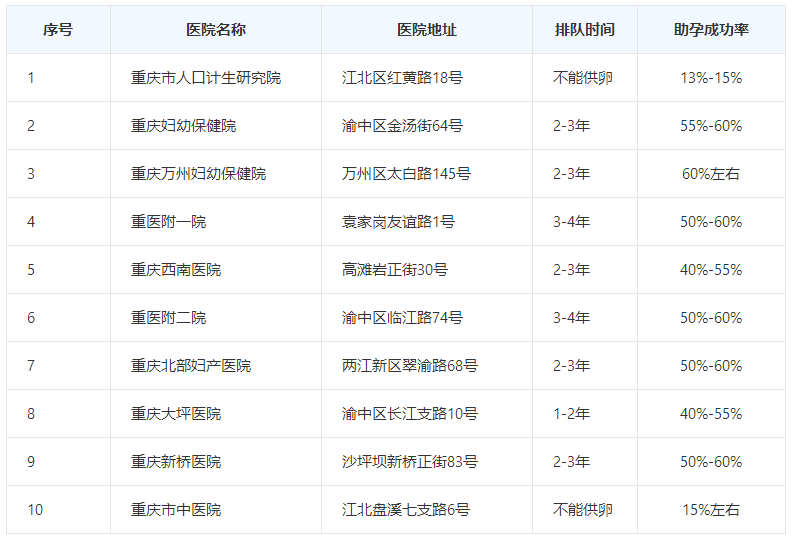Image resolution: width=794 pixels, height=541 pixels.
Task: Click queue time 3-4年 for 重医附一院
Action: pyautogui.click(x=572, y=222)
